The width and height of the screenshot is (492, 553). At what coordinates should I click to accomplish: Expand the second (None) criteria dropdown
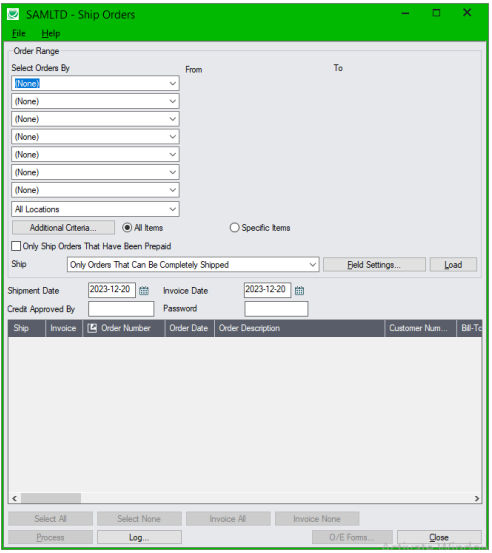172,101
